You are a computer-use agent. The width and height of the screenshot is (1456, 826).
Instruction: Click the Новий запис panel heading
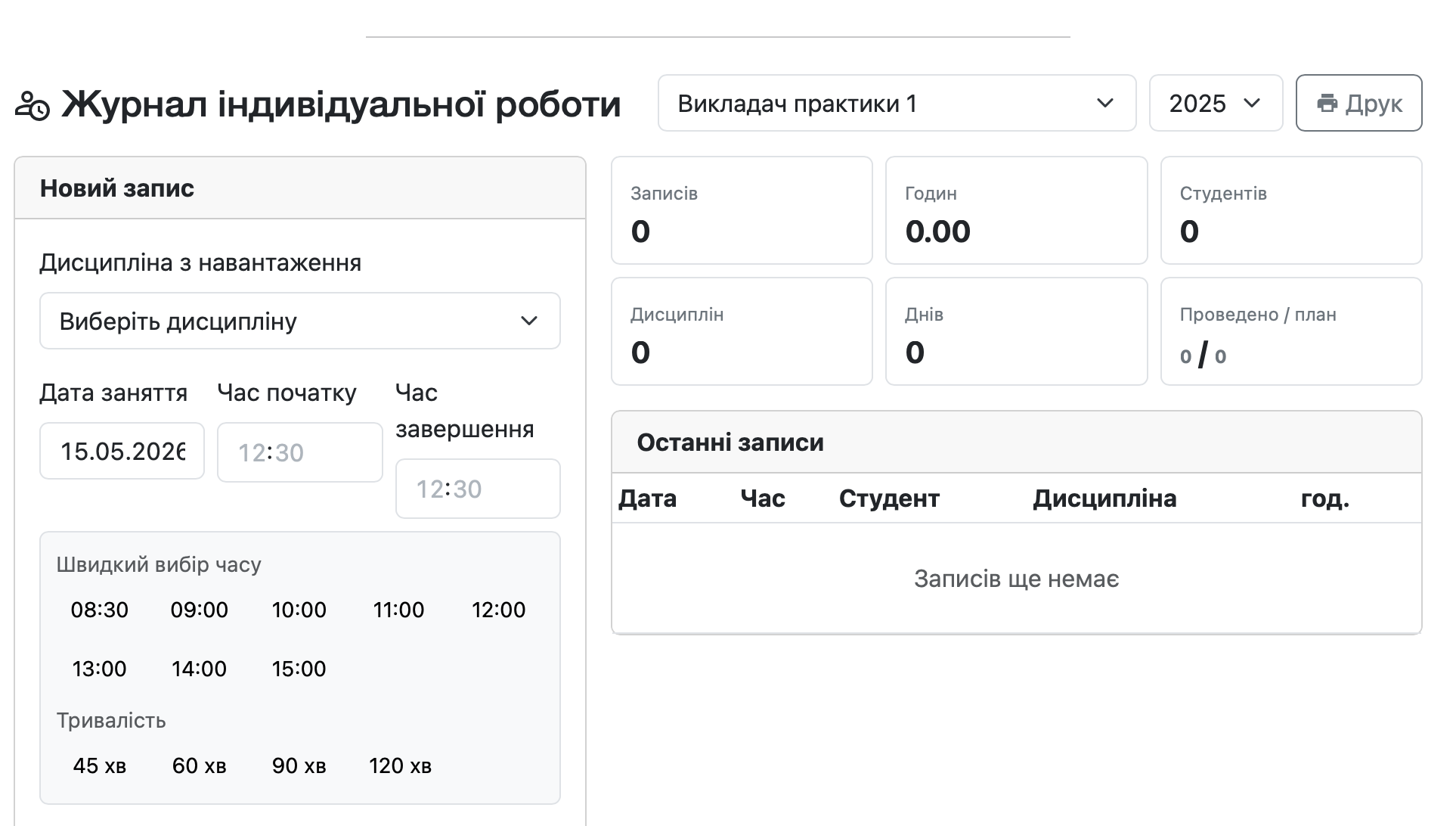tap(117, 188)
